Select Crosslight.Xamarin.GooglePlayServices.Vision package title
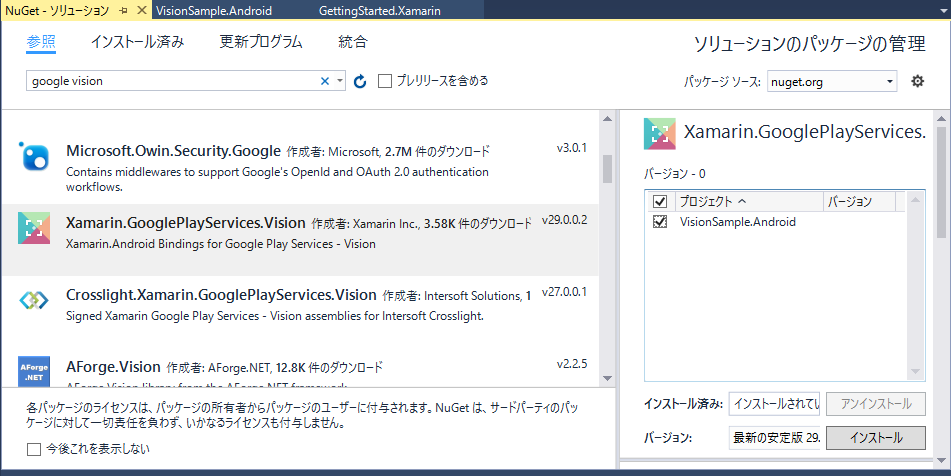The image size is (951, 476). (221, 295)
